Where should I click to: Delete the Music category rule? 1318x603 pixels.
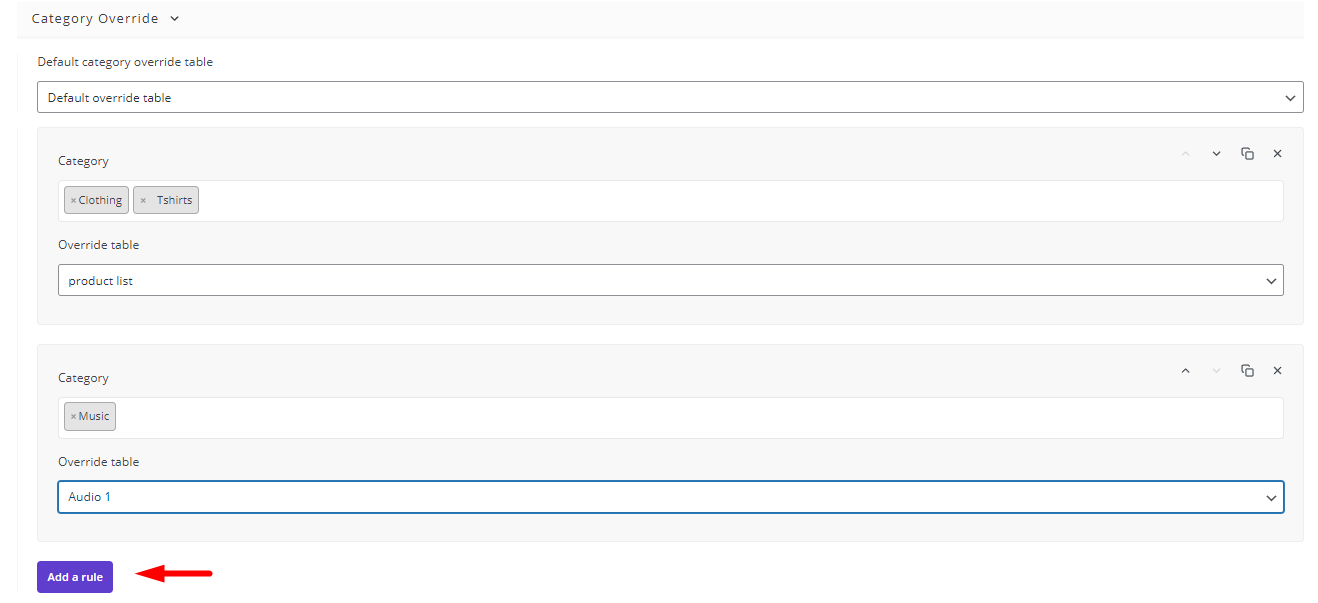click(x=1277, y=371)
